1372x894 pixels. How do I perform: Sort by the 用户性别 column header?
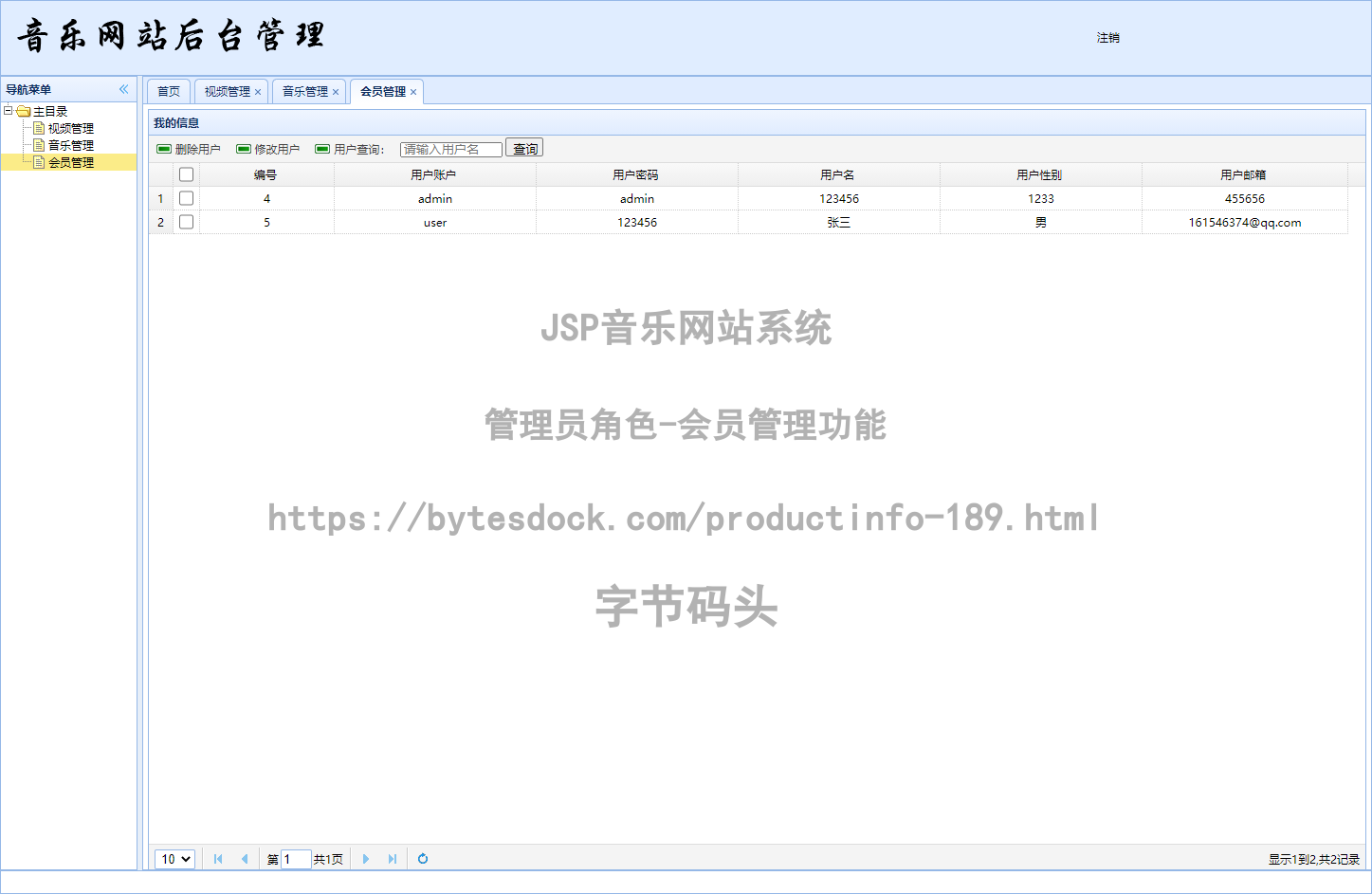(1041, 174)
